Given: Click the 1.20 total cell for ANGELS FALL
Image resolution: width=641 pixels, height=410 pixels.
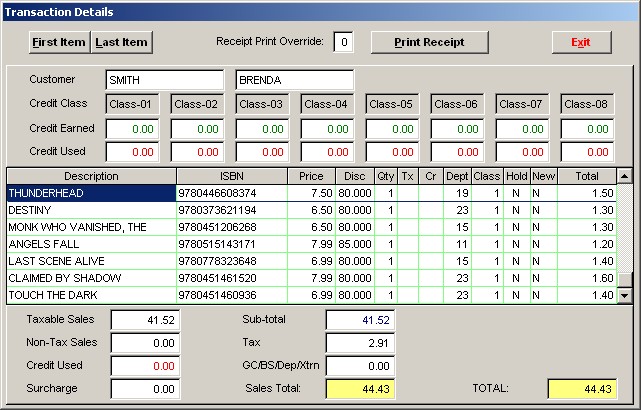Looking at the screenshot, I should [x=587, y=244].
